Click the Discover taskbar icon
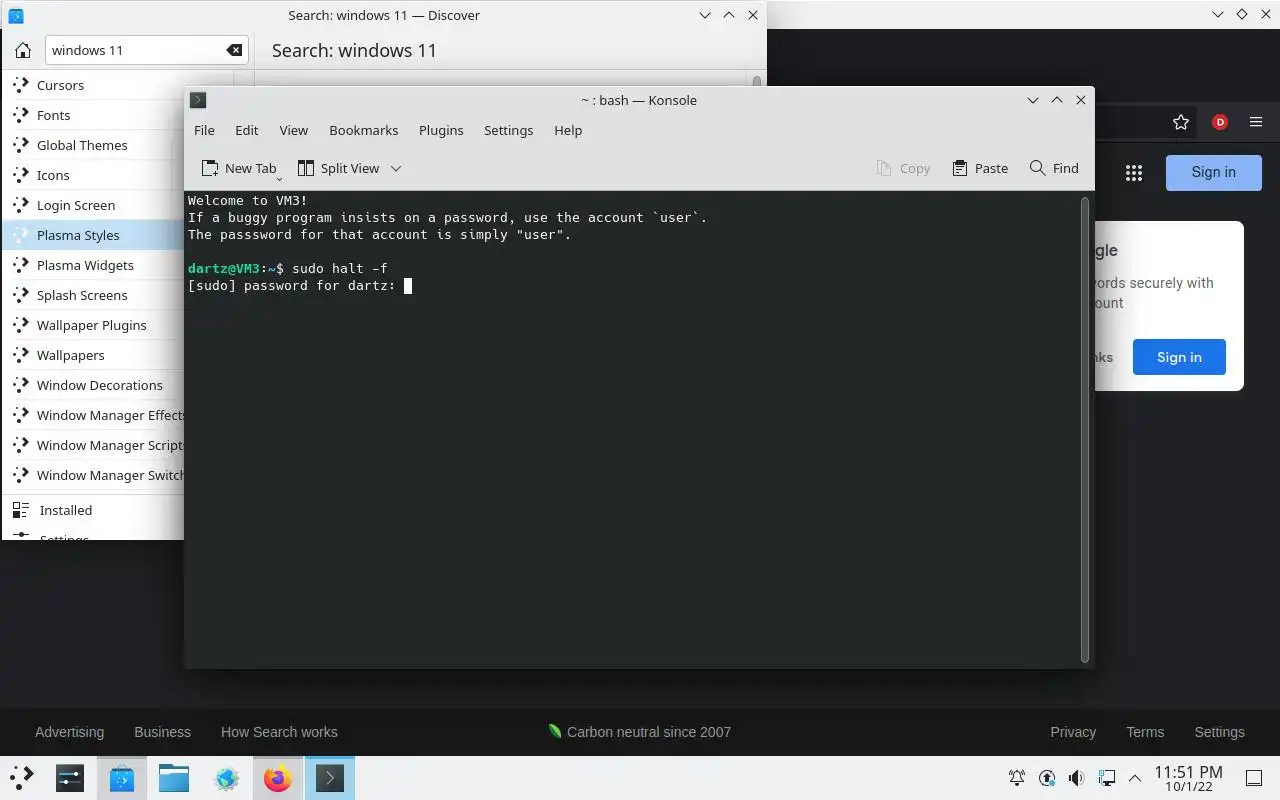 click(x=122, y=778)
